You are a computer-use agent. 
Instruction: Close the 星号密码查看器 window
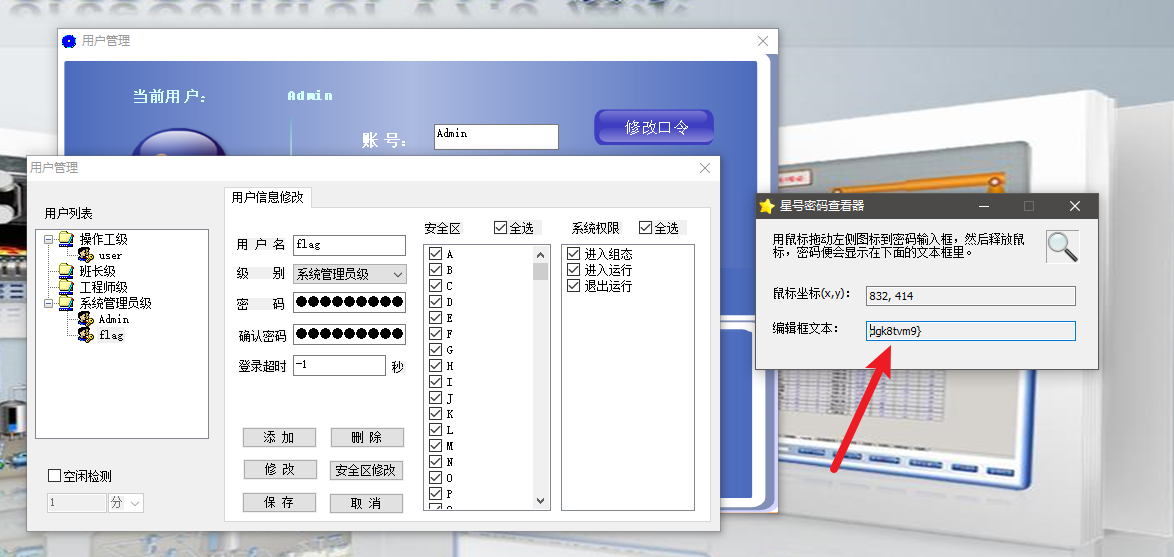[1074, 206]
